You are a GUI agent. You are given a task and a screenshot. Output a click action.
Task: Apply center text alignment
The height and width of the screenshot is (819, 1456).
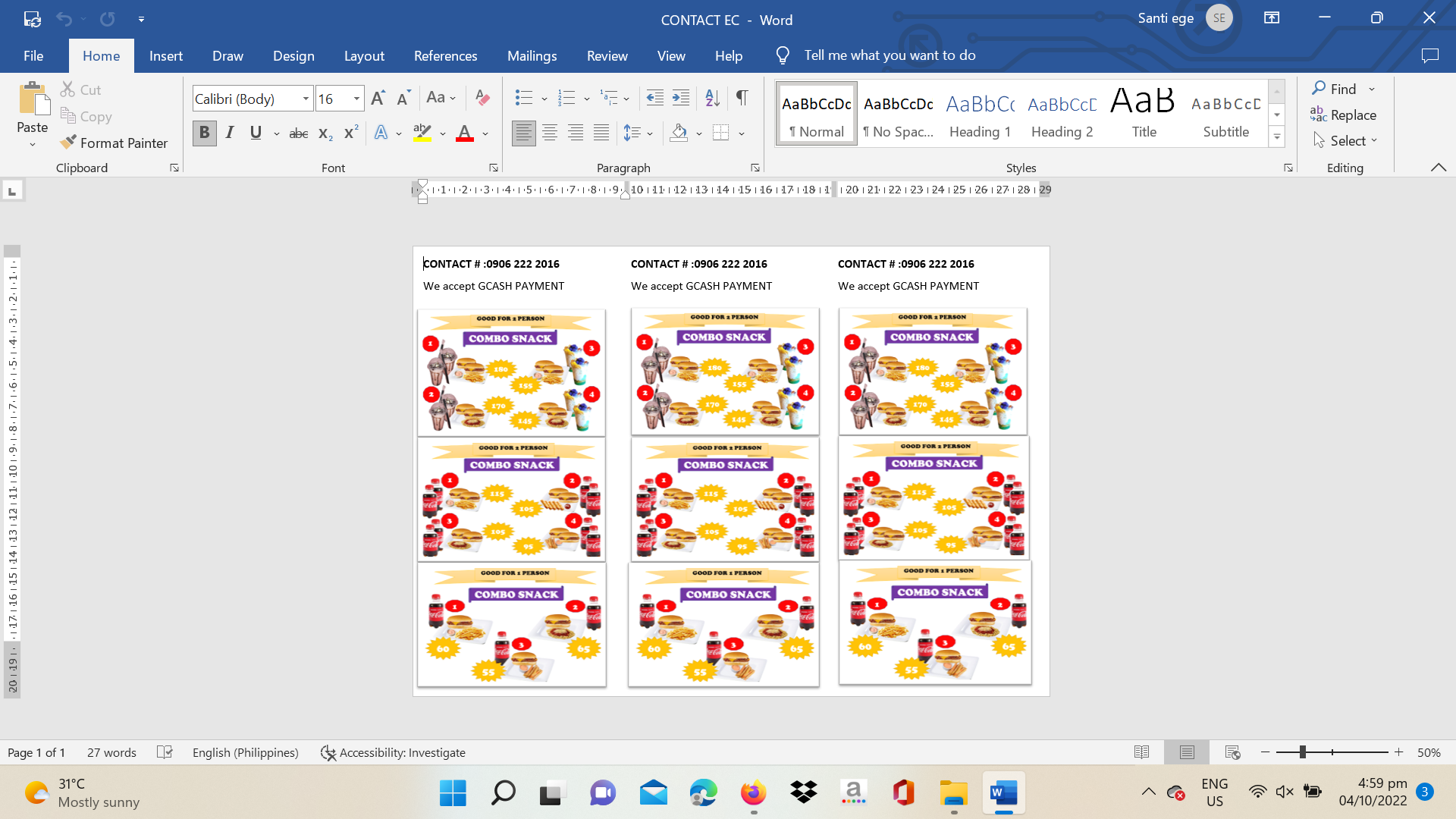[x=550, y=133]
